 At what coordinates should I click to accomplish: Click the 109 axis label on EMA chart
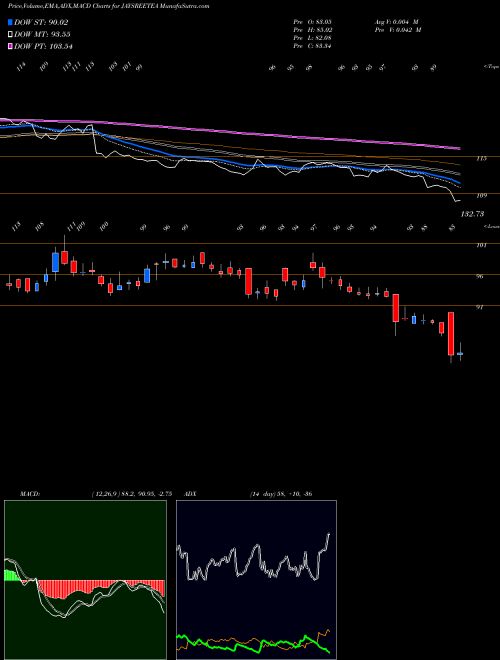pos(482,195)
